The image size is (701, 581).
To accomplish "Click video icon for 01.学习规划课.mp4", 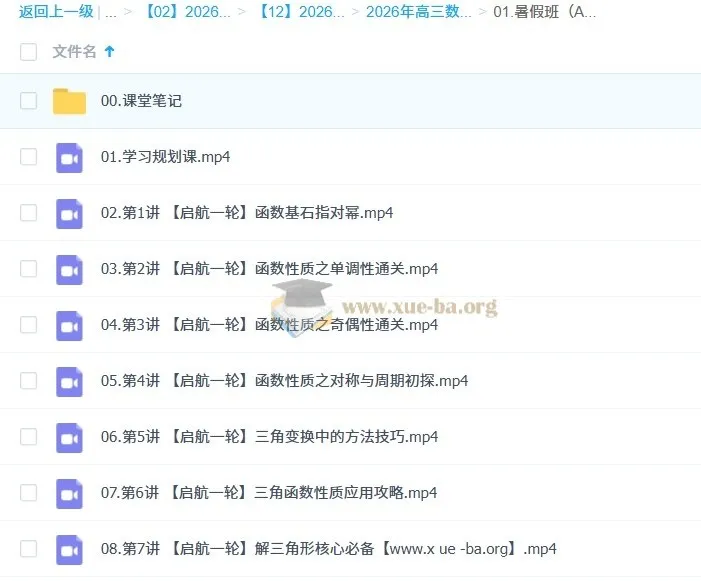I will 69,158.
